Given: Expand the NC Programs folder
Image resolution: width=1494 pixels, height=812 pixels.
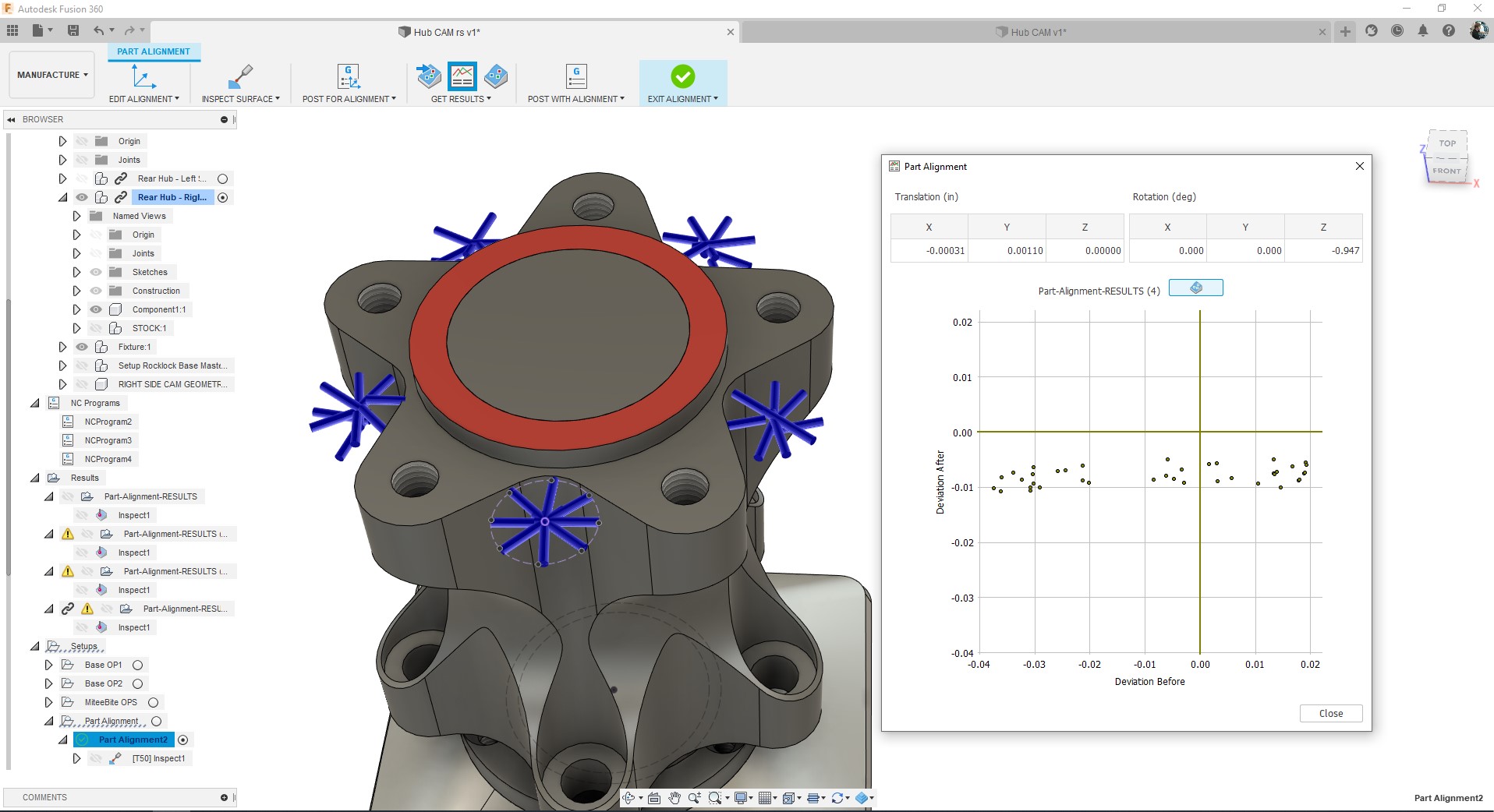Looking at the screenshot, I should (x=34, y=403).
